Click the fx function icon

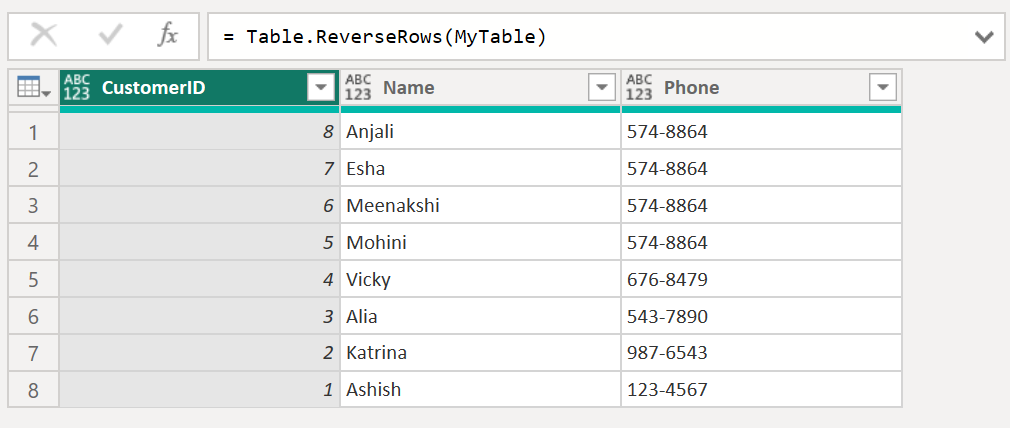pyautogui.click(x=168, y=36)
